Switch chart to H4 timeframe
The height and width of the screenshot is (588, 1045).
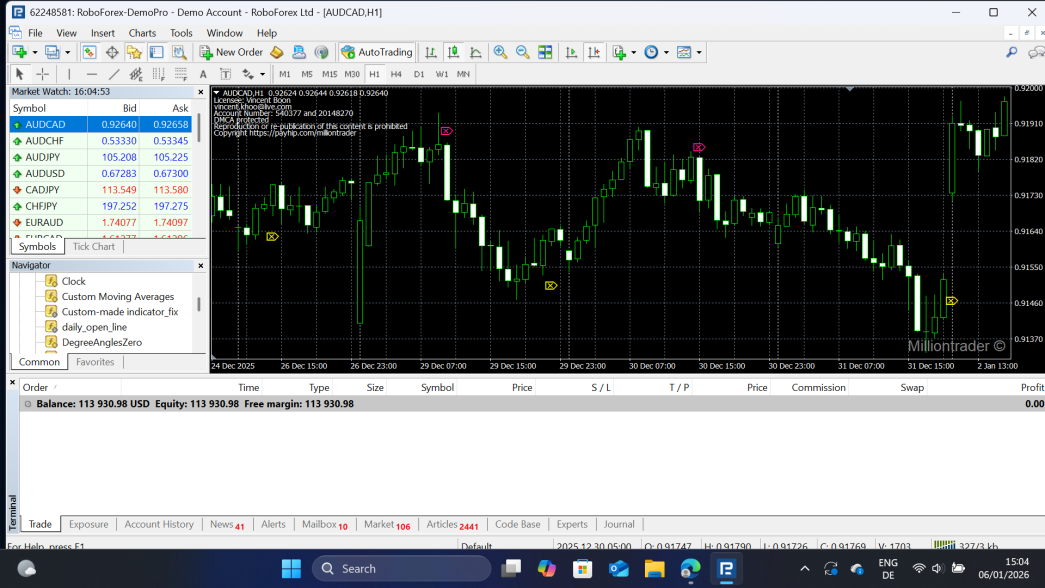[x=396, y=74]
